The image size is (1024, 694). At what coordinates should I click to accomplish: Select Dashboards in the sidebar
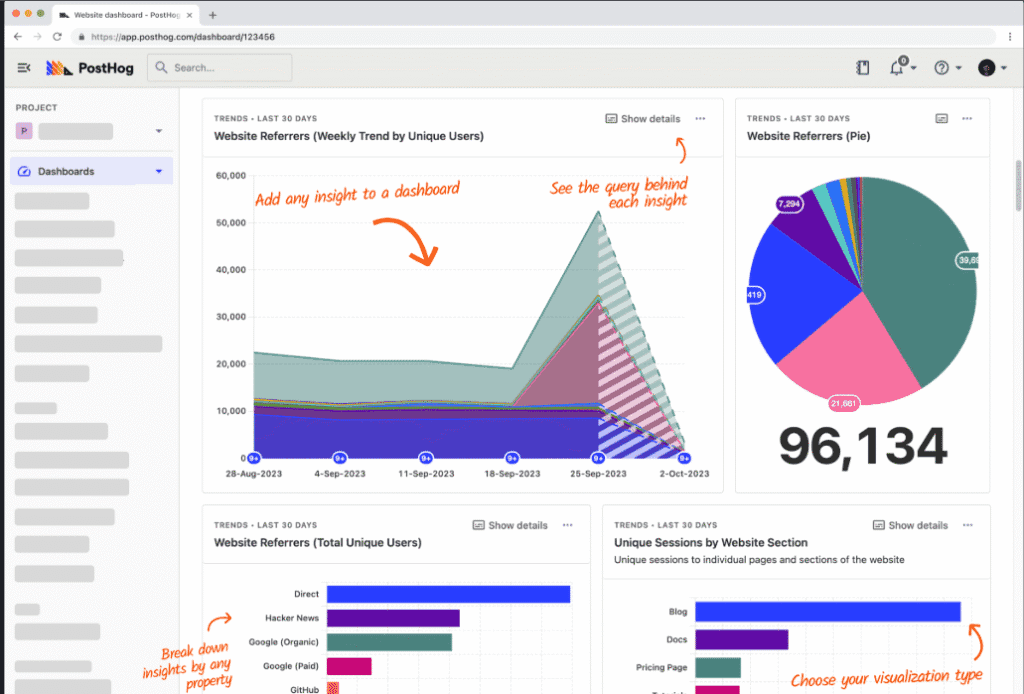66,171
